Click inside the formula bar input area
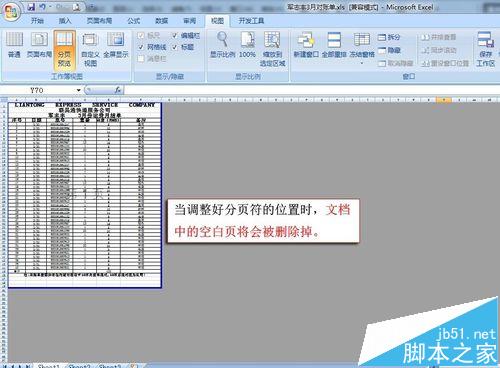Image resolution: width=500 pixels, height=368 pixels. point(312,90)
